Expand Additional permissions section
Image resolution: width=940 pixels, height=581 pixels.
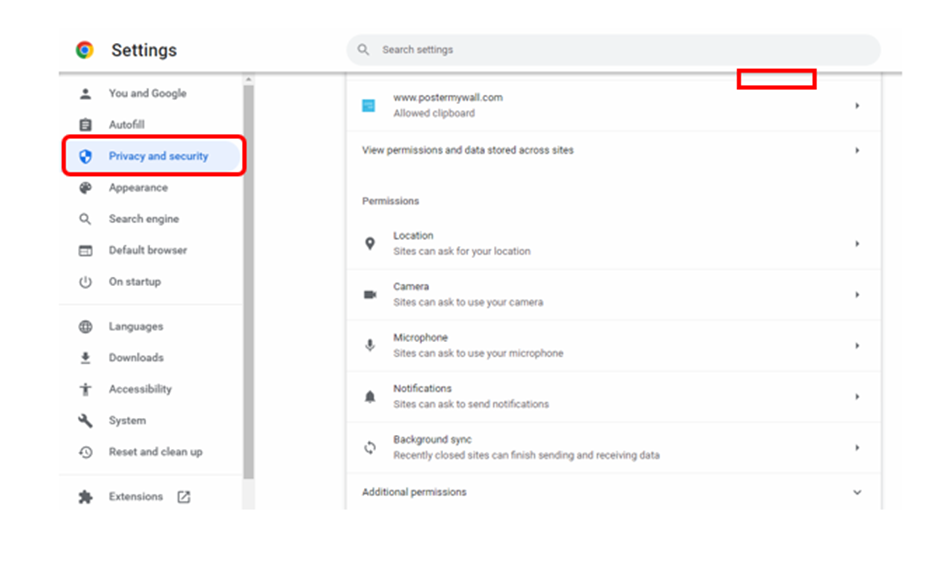coord(614,492)
